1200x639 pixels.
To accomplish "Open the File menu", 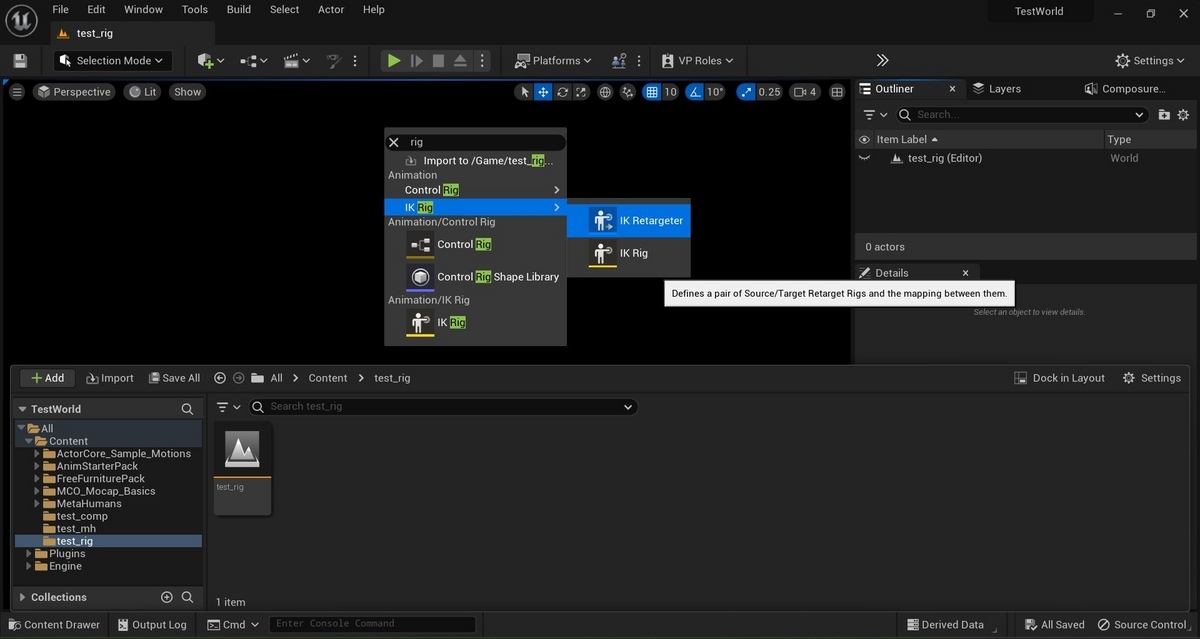I will (60, 9).
